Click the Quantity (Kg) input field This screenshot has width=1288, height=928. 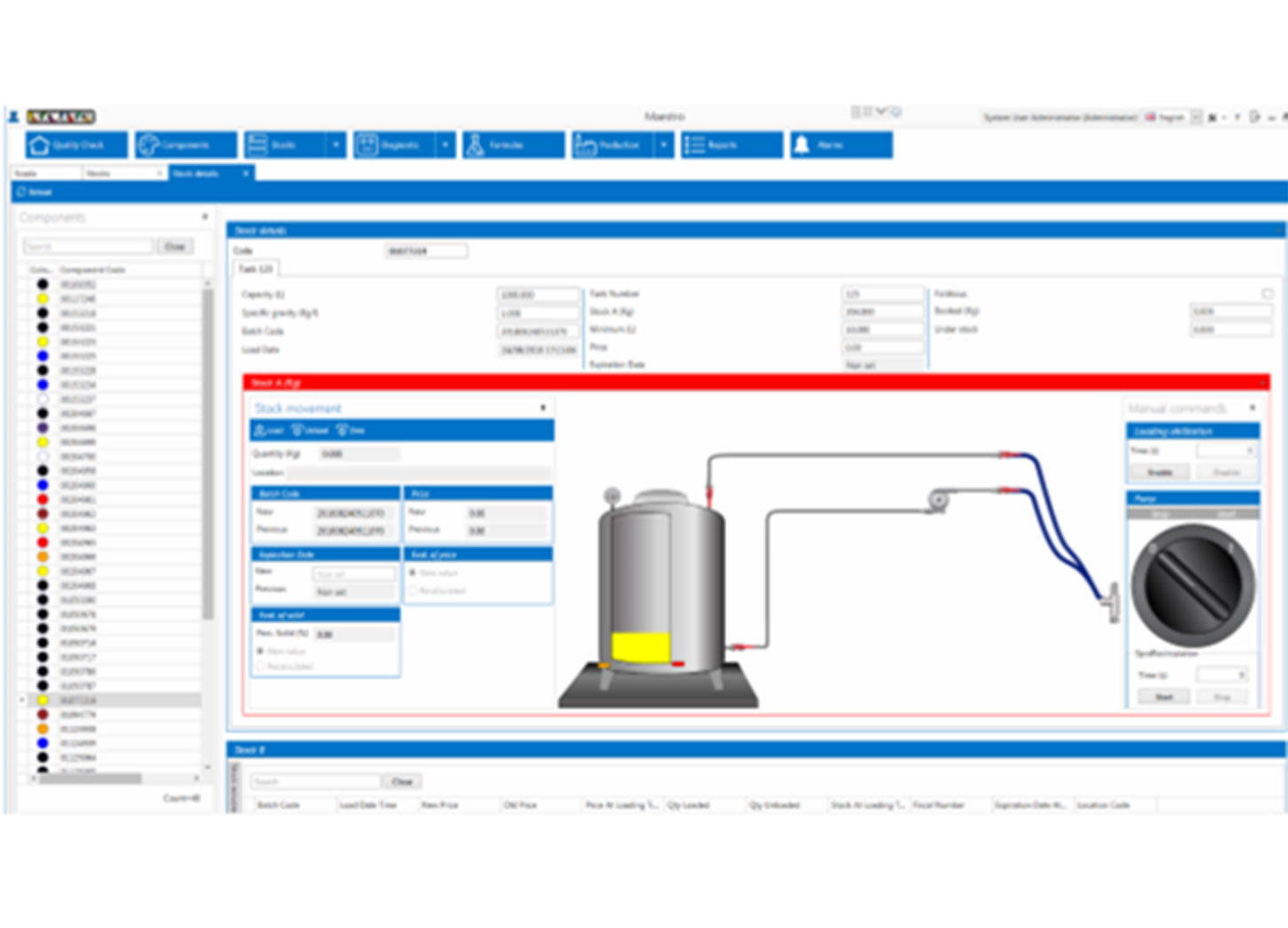tap(359, 454)
